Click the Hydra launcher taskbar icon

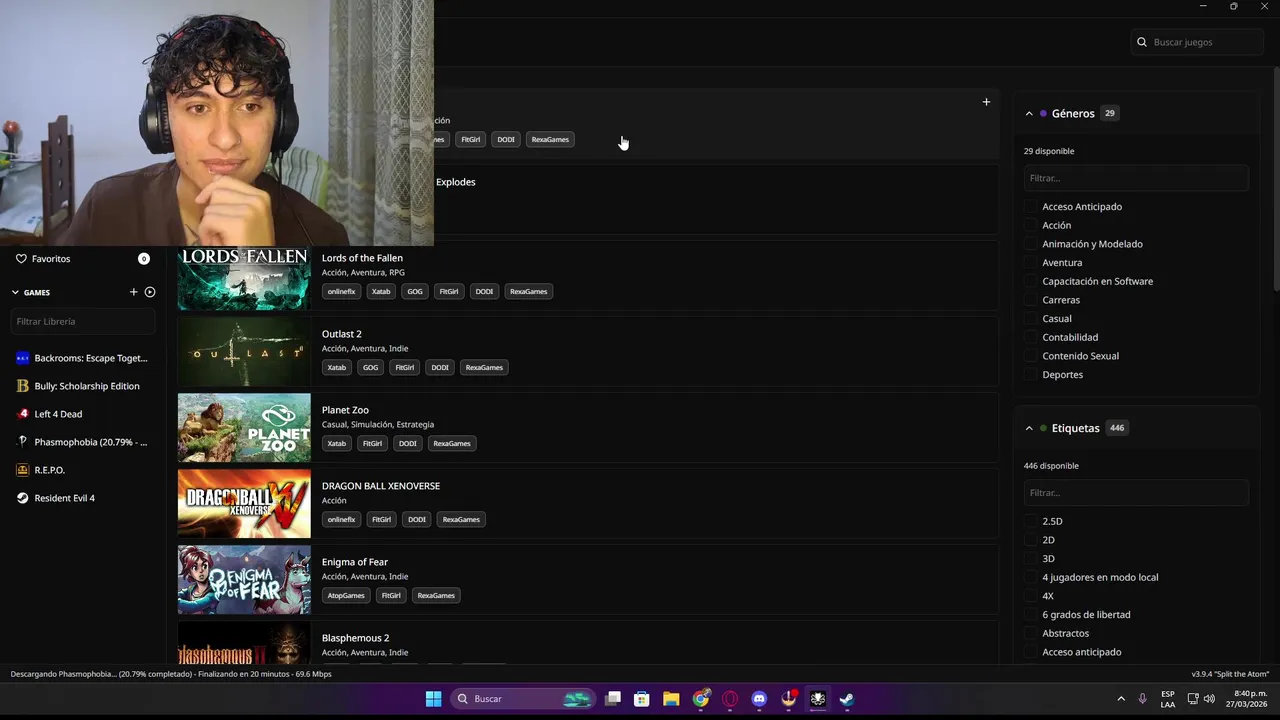(818, 699)
